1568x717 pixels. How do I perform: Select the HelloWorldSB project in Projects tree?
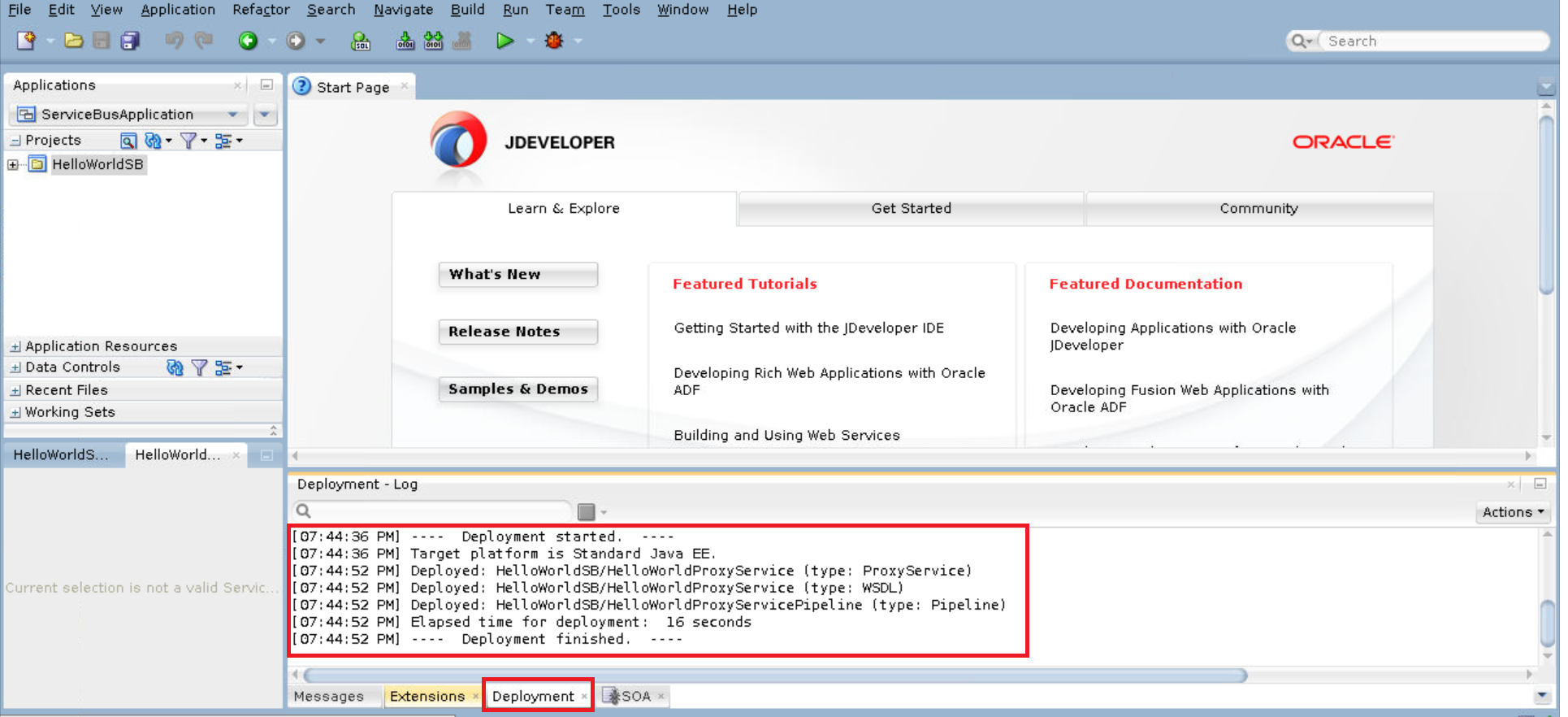coord(97,164)
